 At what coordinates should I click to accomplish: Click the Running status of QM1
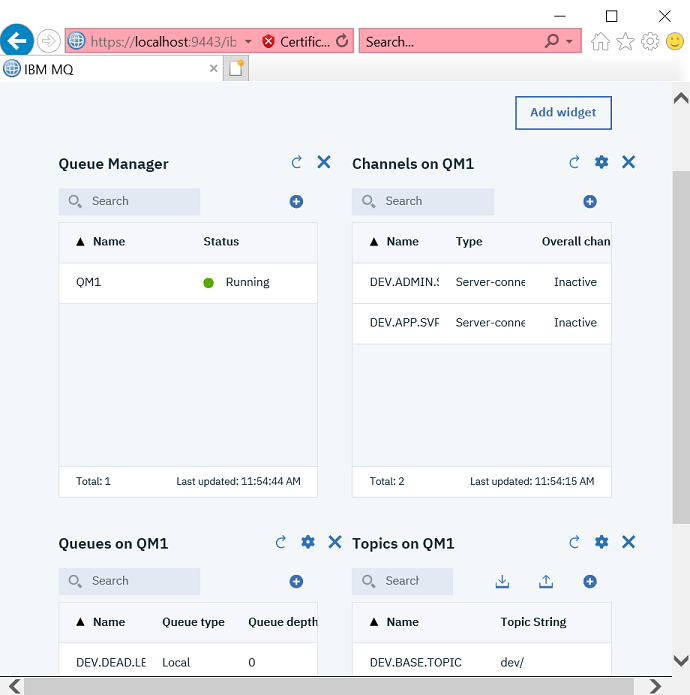[x=247, y=282]
